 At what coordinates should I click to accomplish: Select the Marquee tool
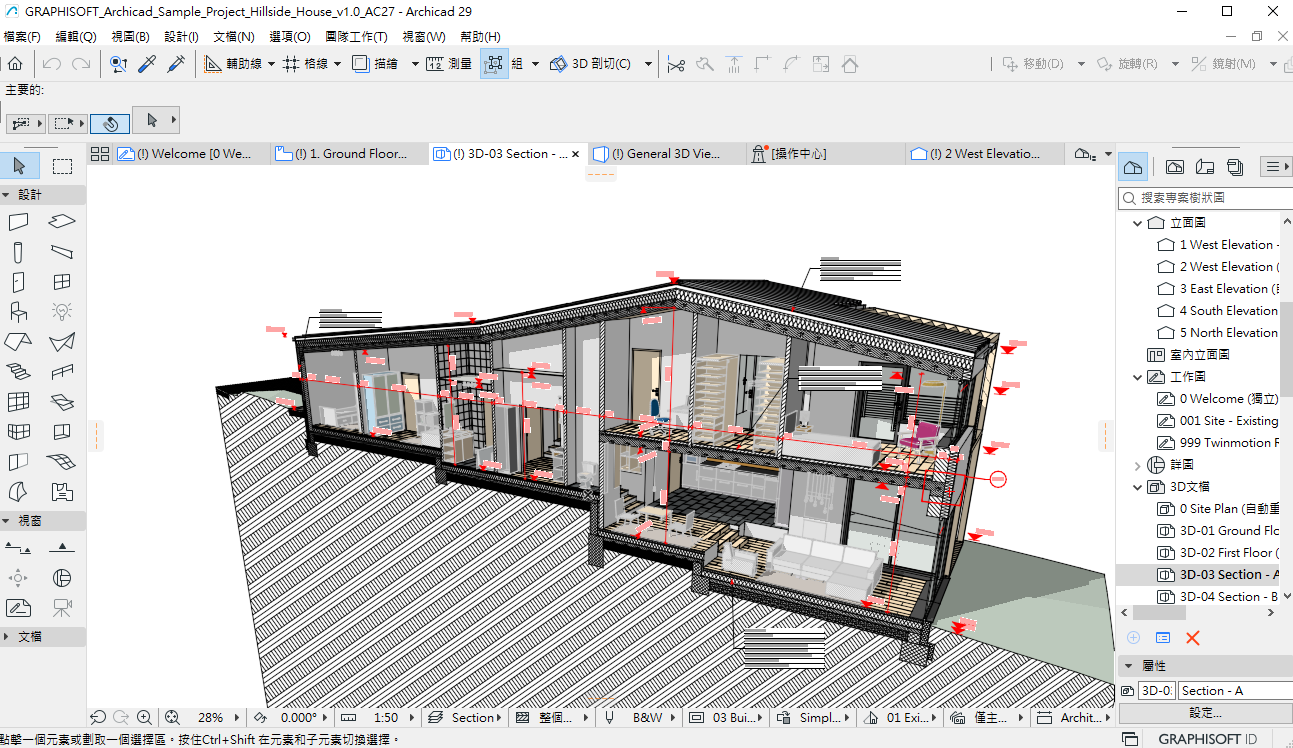point(62,166)
